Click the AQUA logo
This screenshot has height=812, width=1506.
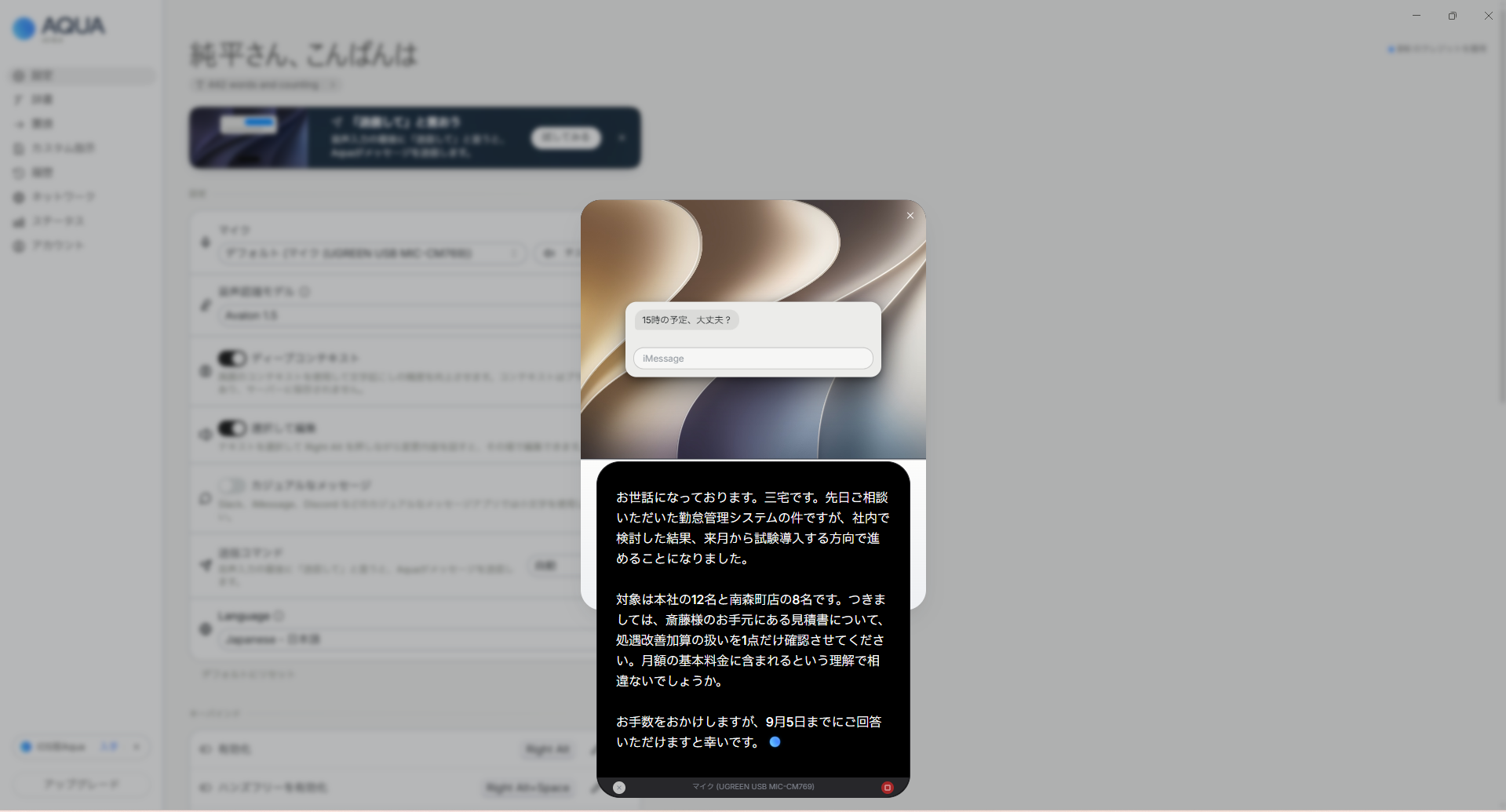(x=59, y=27)
